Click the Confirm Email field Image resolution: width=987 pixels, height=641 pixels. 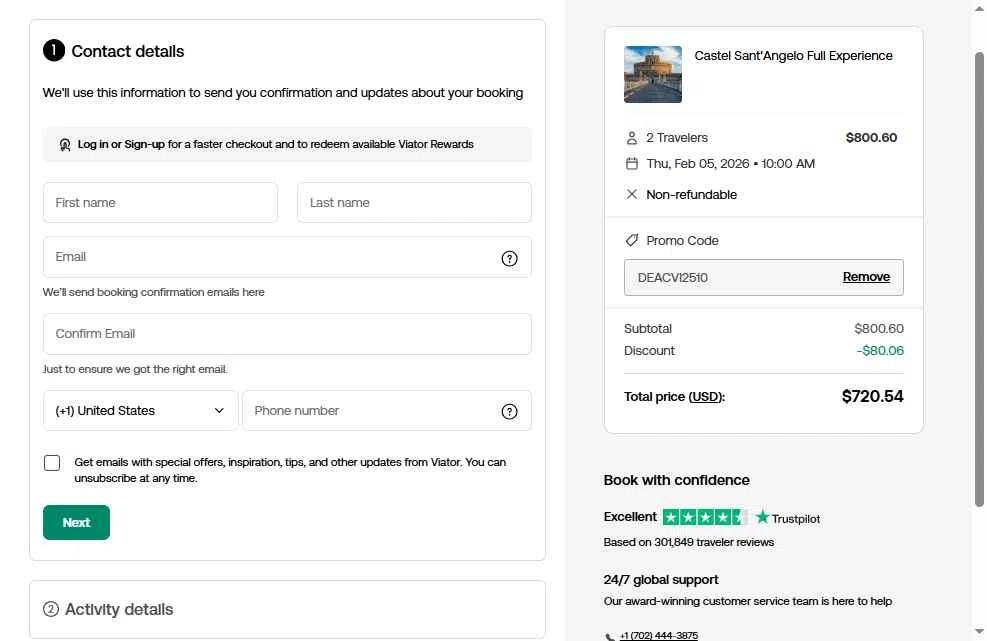pos(287,334)
